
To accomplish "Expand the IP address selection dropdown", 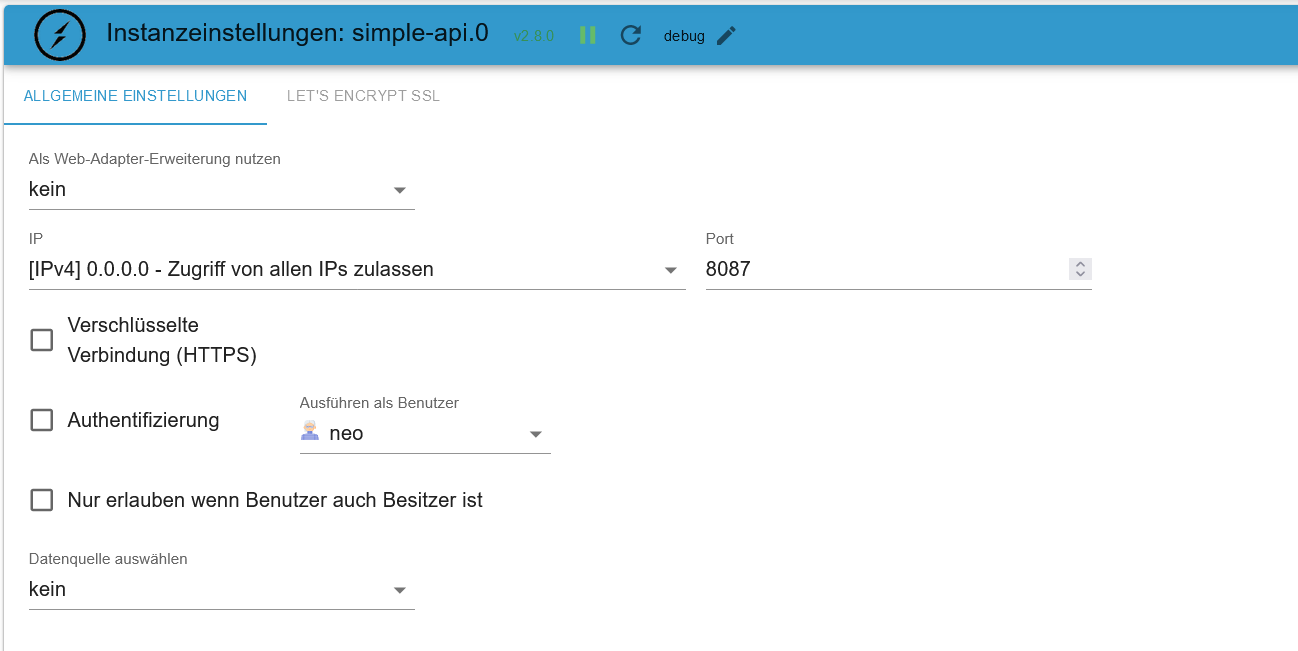I will tap(356, 269).
